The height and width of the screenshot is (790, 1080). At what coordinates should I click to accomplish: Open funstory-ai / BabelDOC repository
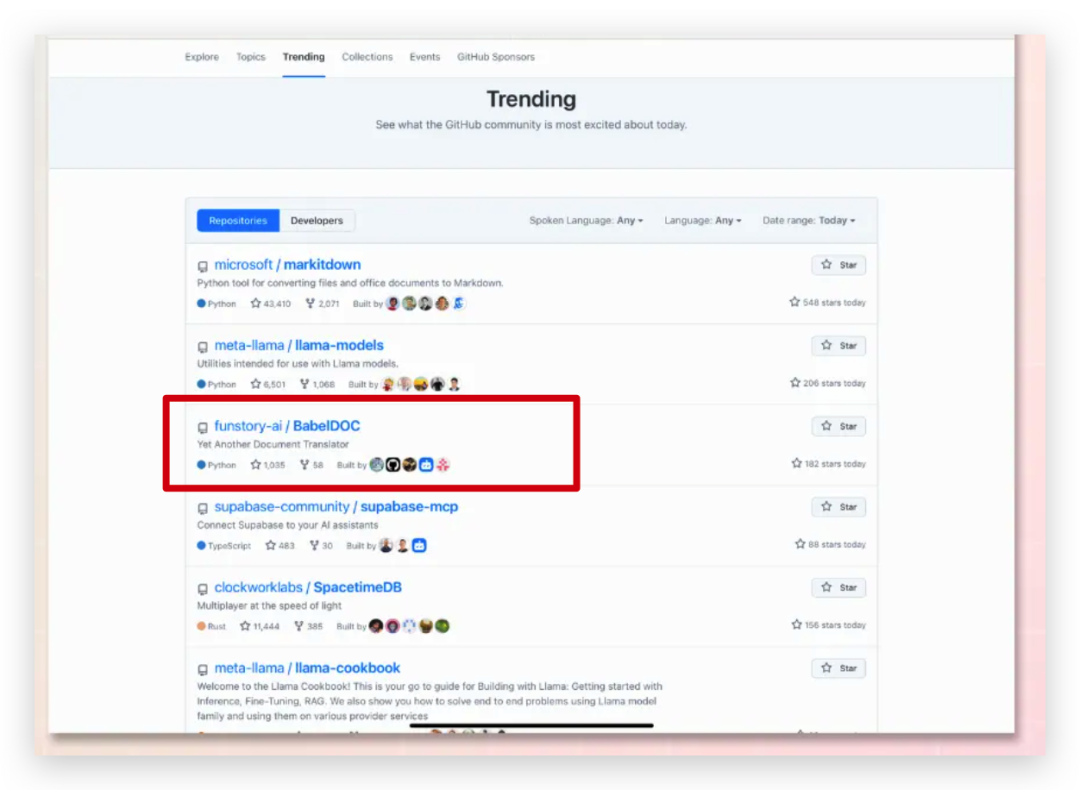(287, 426)
